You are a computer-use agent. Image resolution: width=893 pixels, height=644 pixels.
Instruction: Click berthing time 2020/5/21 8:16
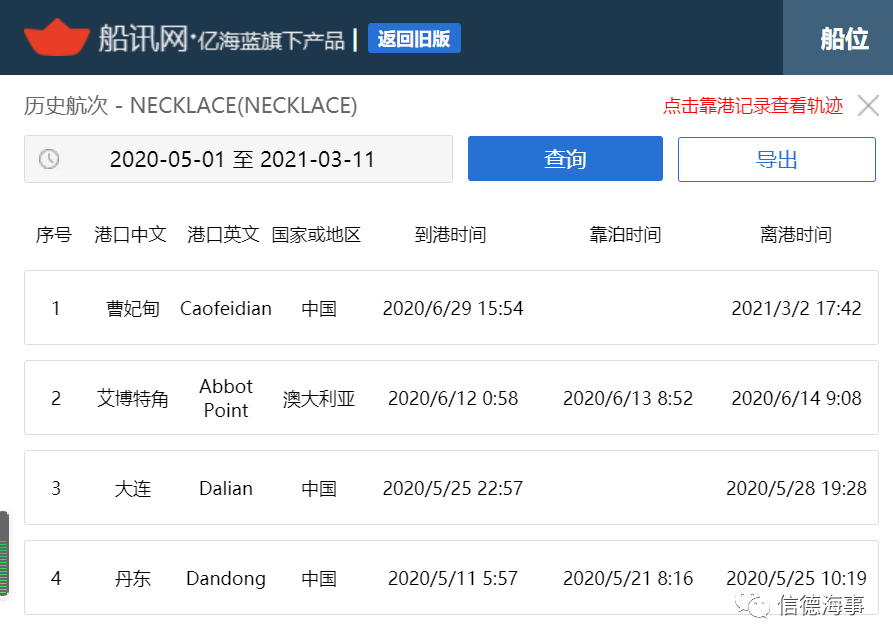coord(628,578)
